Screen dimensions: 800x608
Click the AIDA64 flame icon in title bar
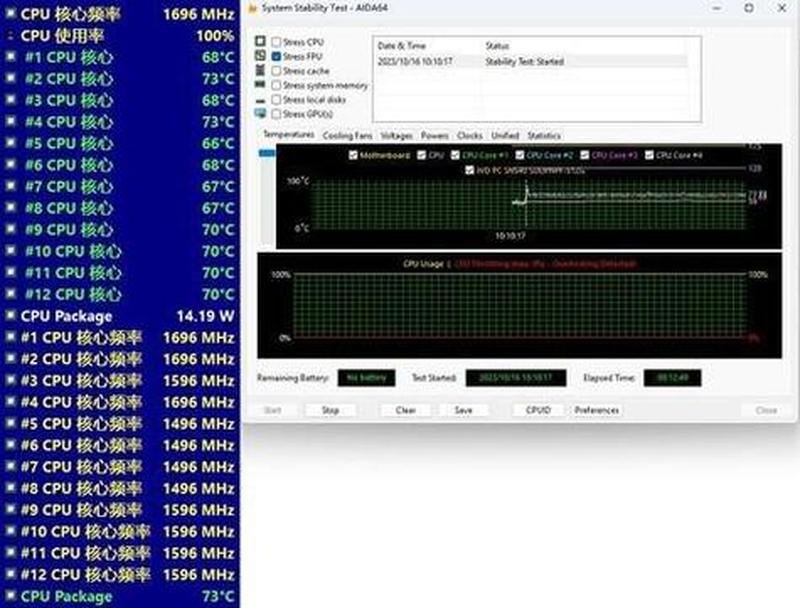point(253,8)
